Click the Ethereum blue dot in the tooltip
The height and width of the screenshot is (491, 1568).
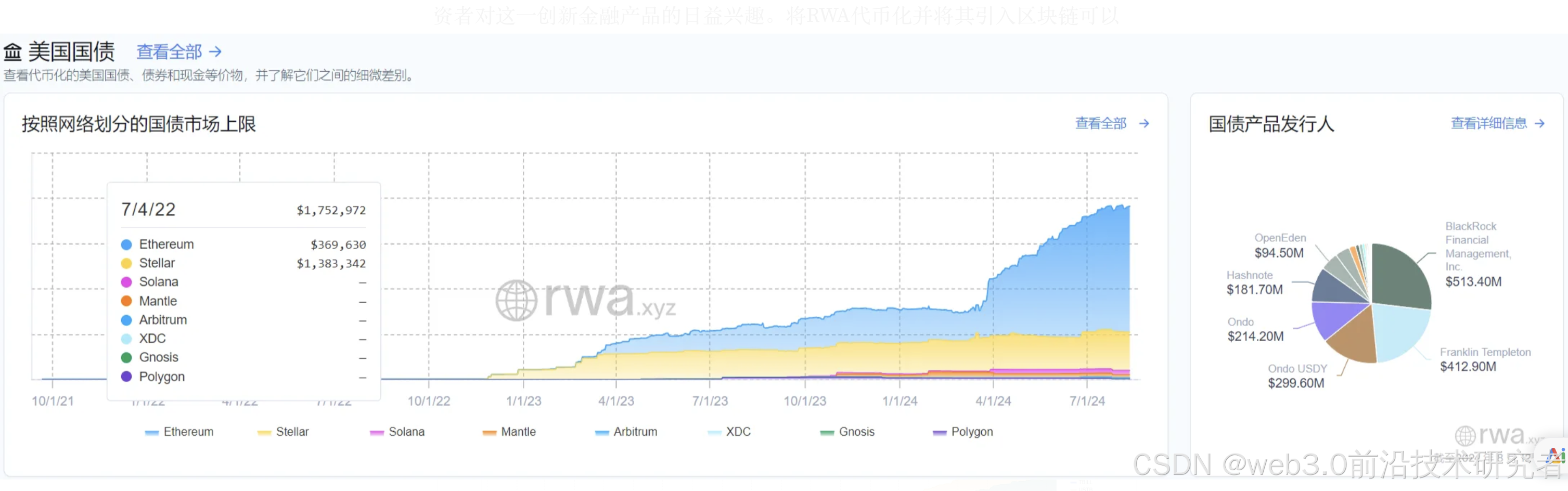[126, 244]
